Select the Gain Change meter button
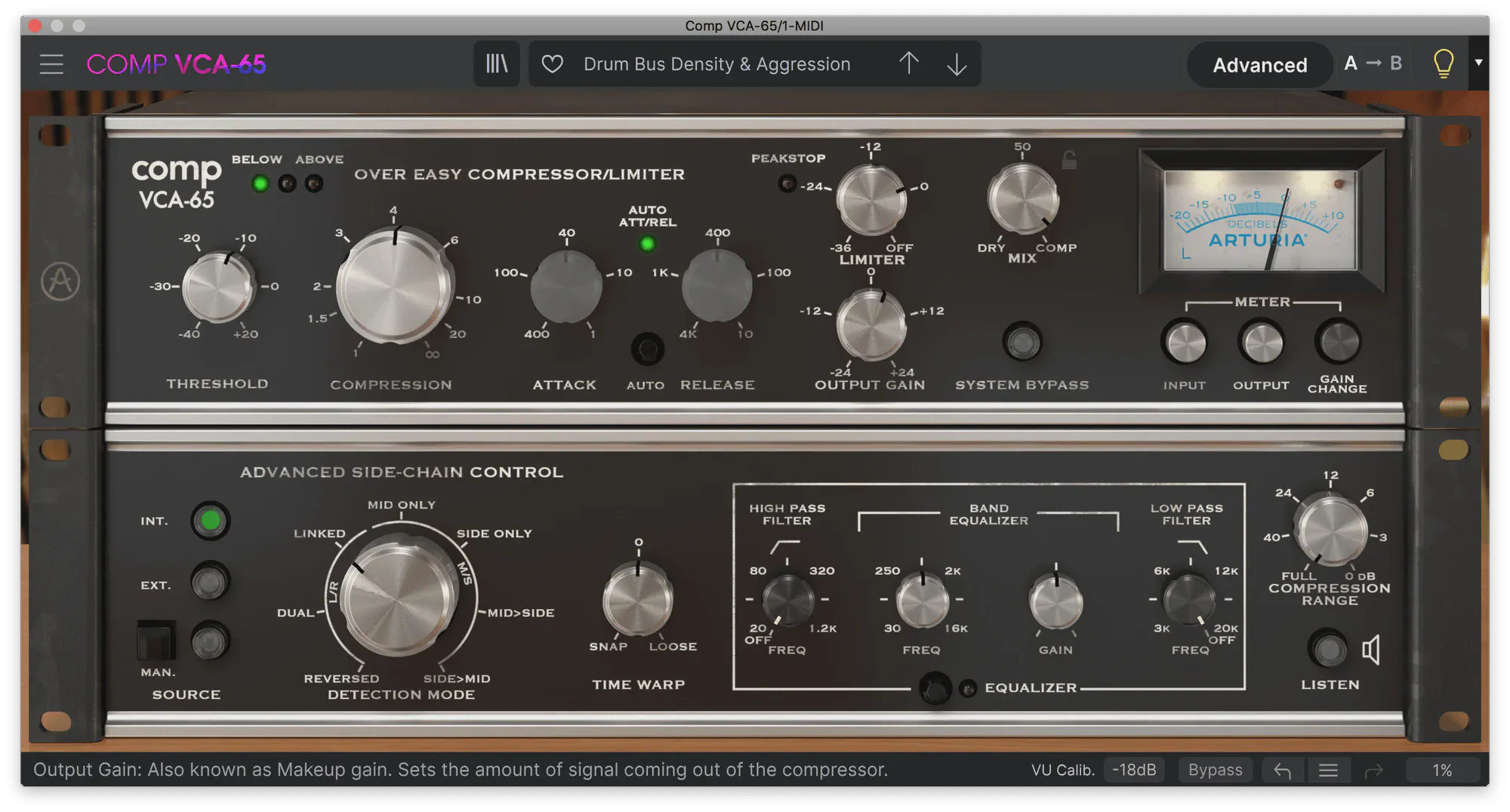Image resolution: width=1510 pixels, height=812 pixels. pos(1337,343)
